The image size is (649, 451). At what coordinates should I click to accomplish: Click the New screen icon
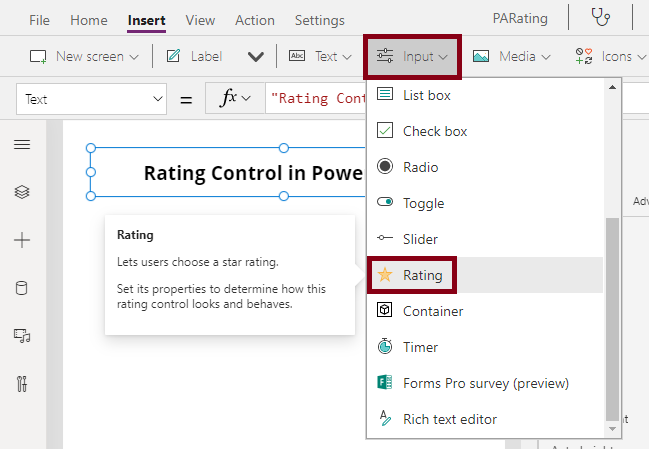coord(38,56)
